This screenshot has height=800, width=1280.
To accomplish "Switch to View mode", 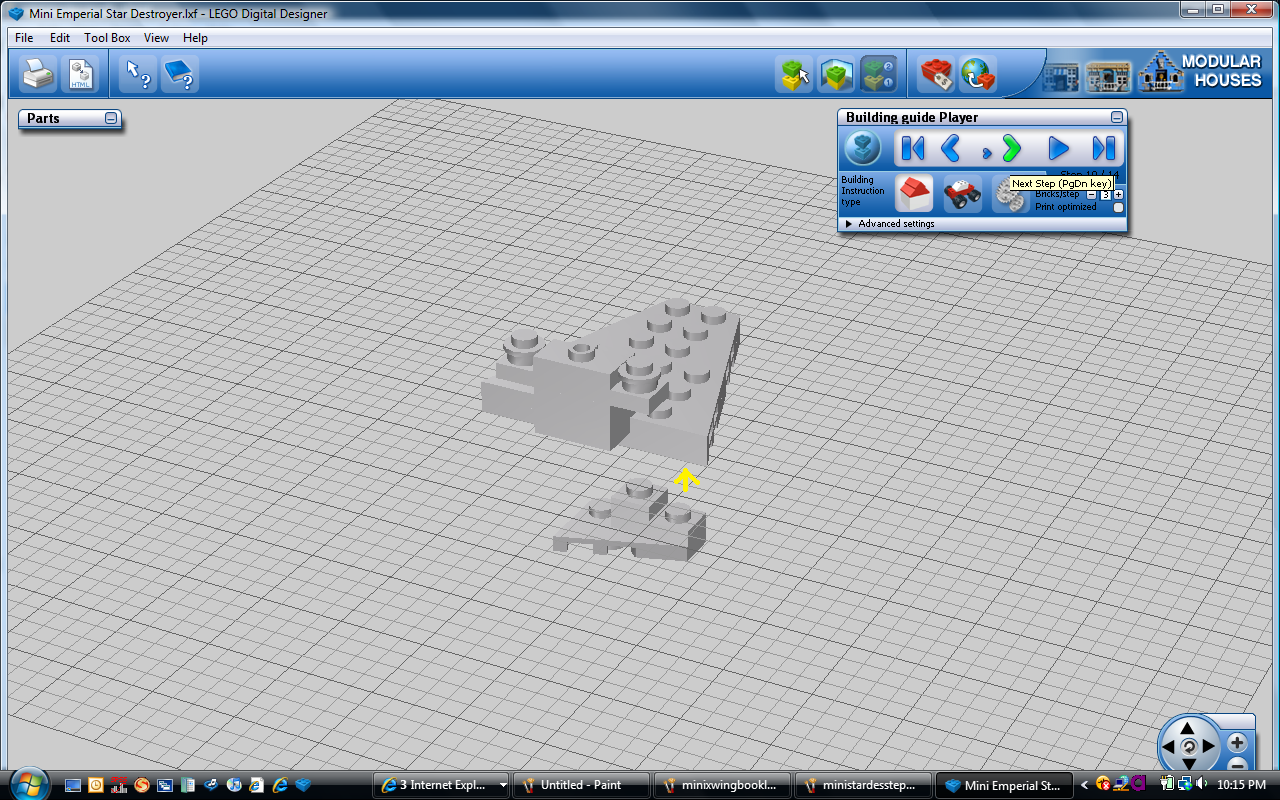I will click(837, 74).
